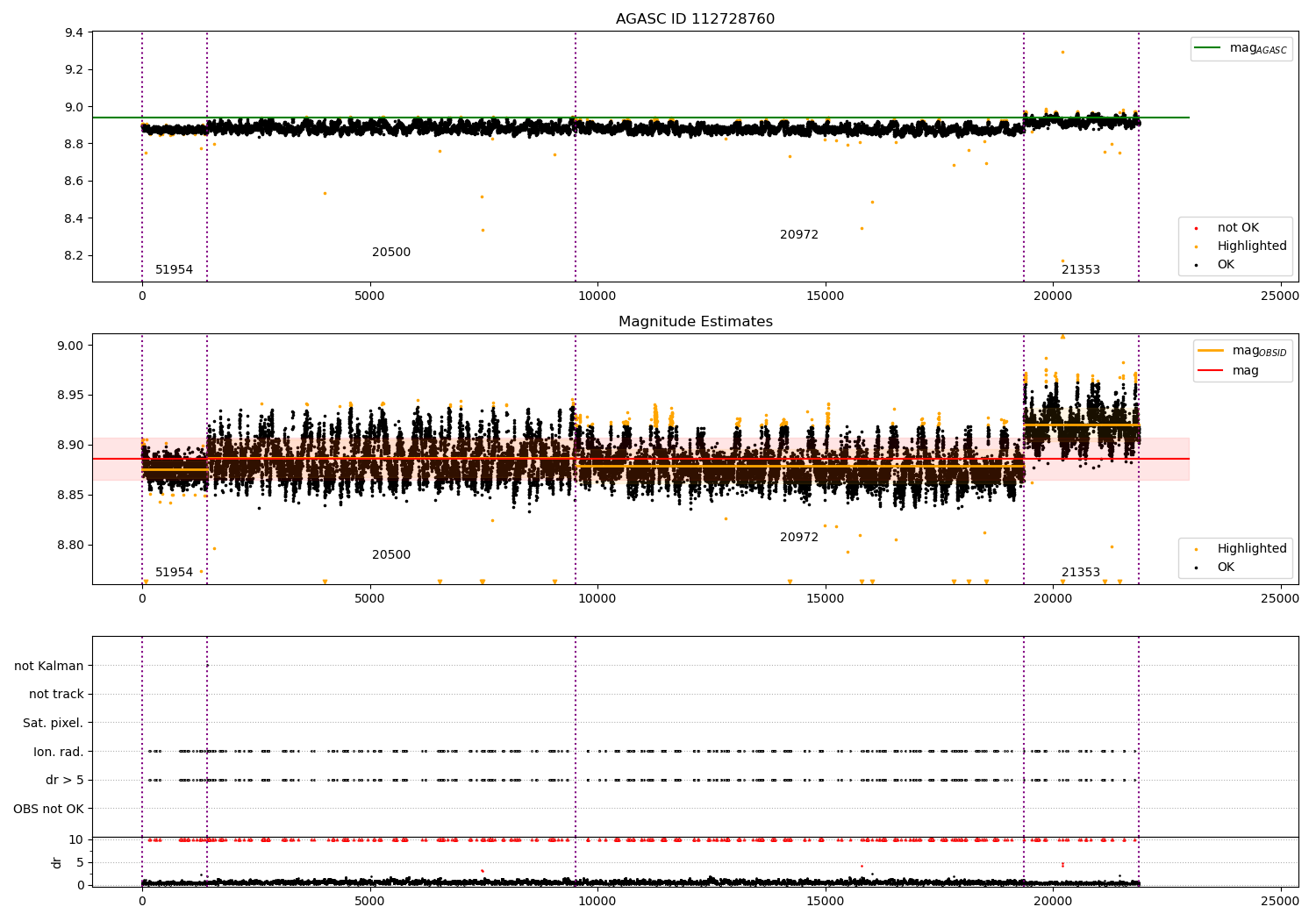Viewport: 1316px width, 921px height.
Task: Click the 'not Kalman' row label
Action: (49, 667)
